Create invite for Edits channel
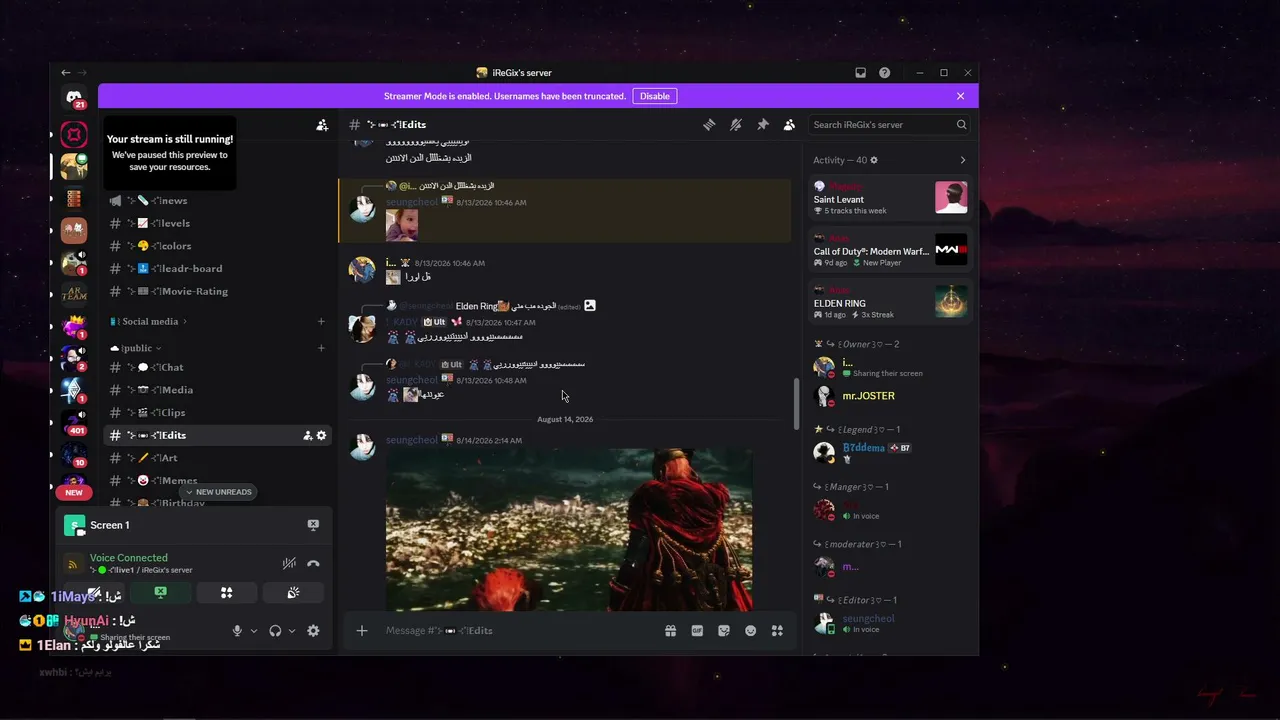The image size is (1280, 720). [307, 435]
